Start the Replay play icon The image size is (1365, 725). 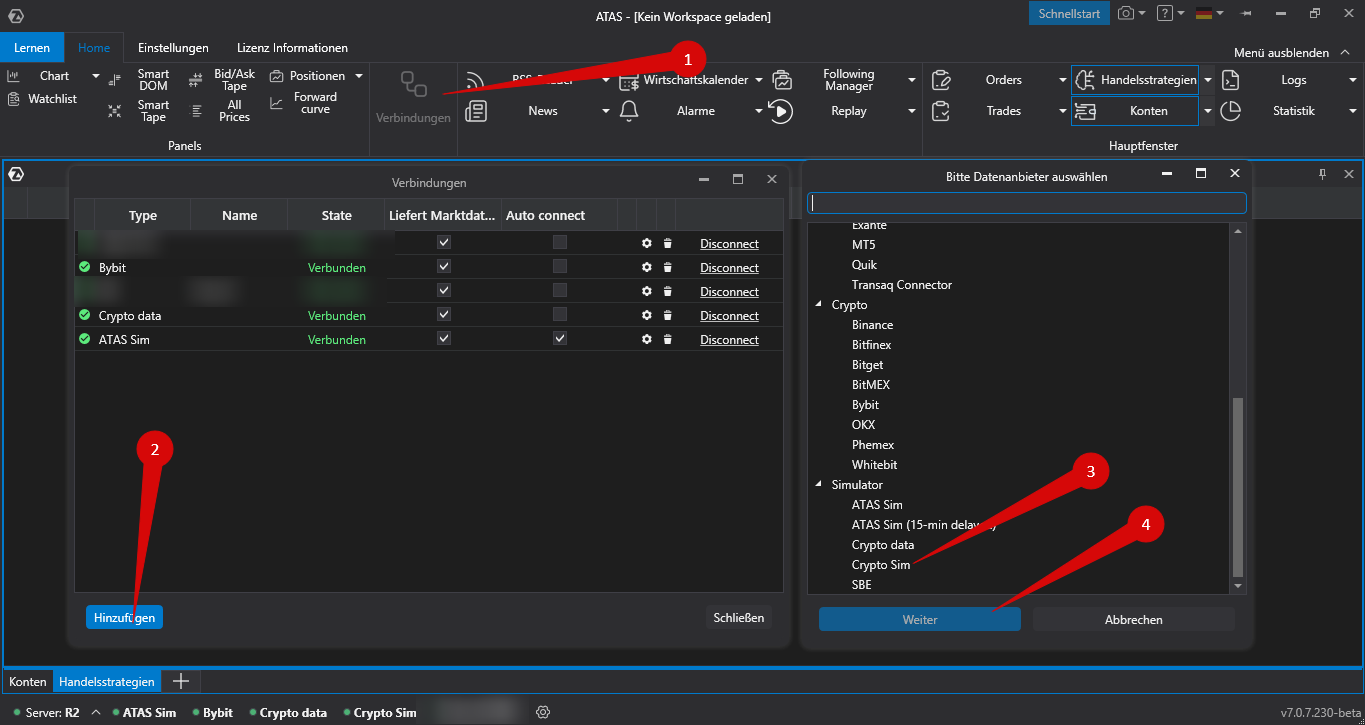(x=781, y=111)
